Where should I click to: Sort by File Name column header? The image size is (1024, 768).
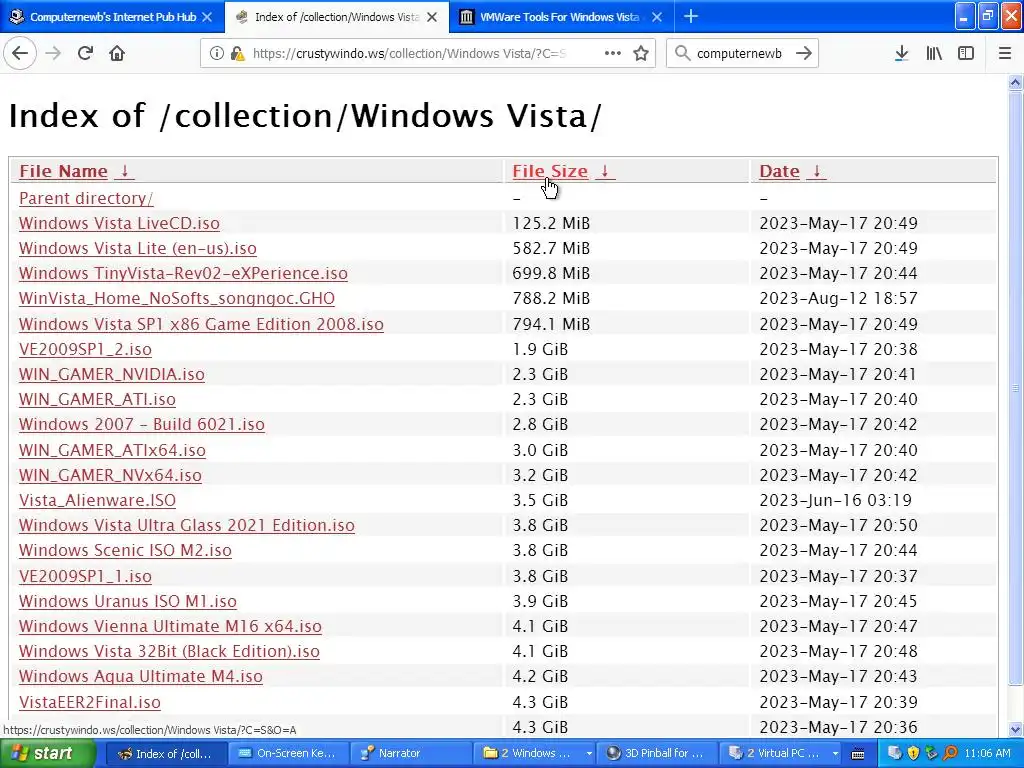tap(63, 171)
